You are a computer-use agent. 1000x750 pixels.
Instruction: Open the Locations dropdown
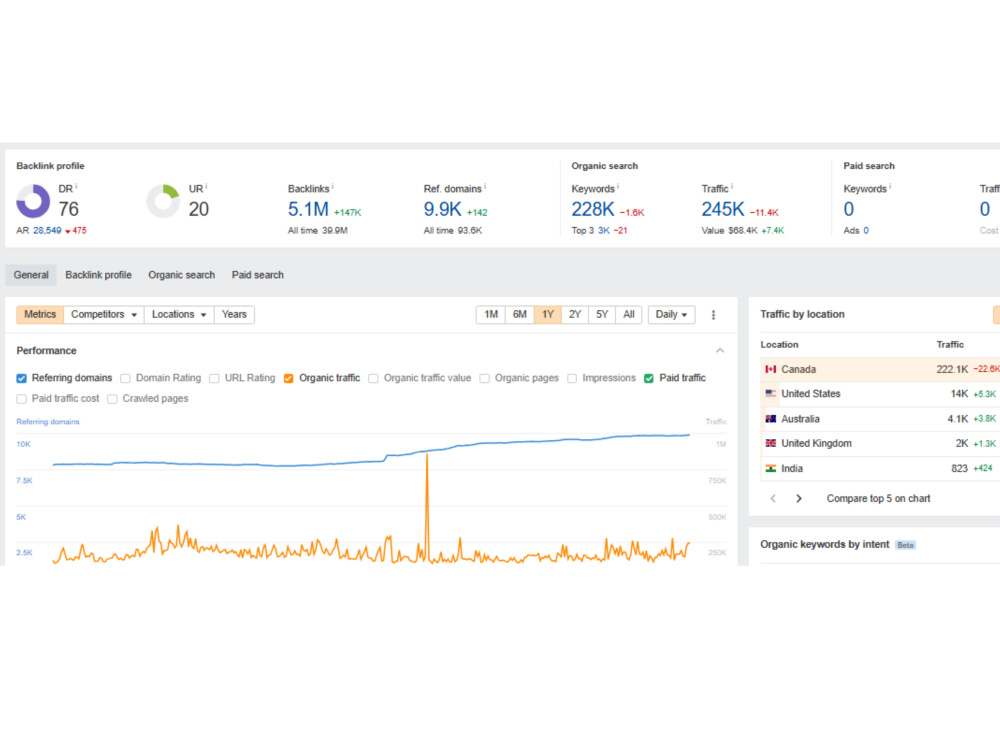click(x=179, y=314)
